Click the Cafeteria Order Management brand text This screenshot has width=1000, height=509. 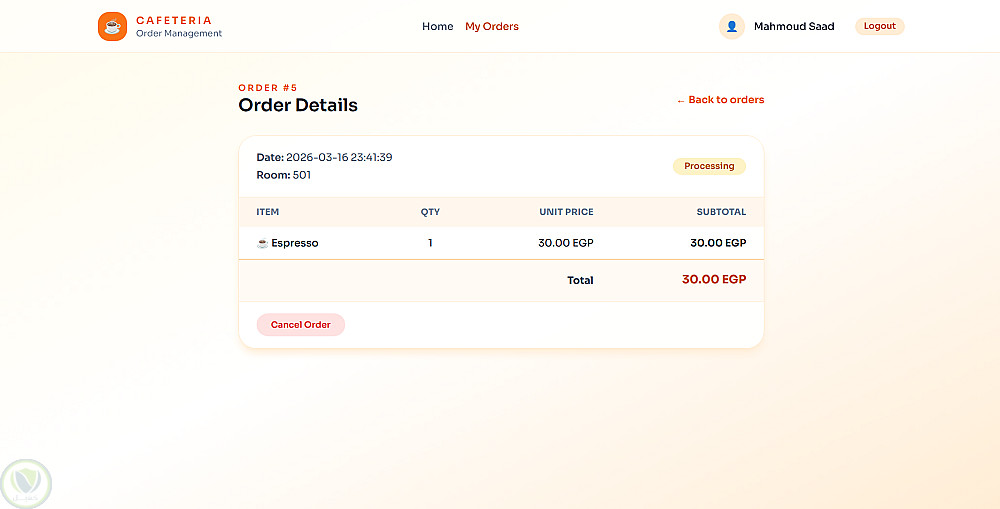point(179,27)
